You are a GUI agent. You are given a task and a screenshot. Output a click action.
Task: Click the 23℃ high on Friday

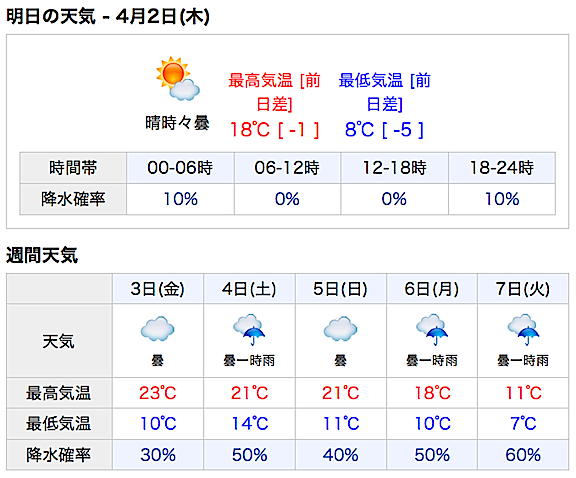(x=158, y=393)
